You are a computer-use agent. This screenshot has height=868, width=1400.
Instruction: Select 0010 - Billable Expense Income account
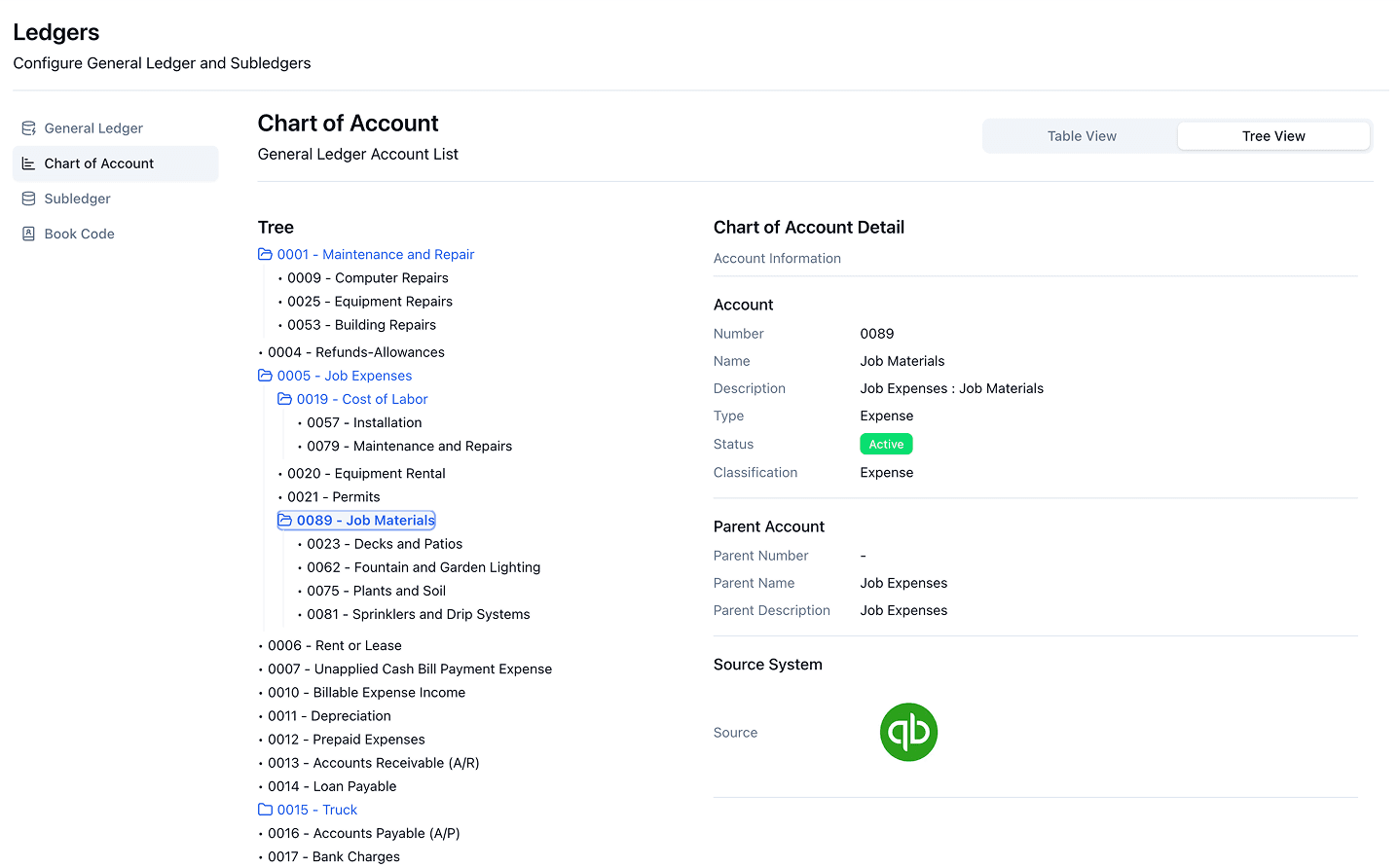pos(367,692)
